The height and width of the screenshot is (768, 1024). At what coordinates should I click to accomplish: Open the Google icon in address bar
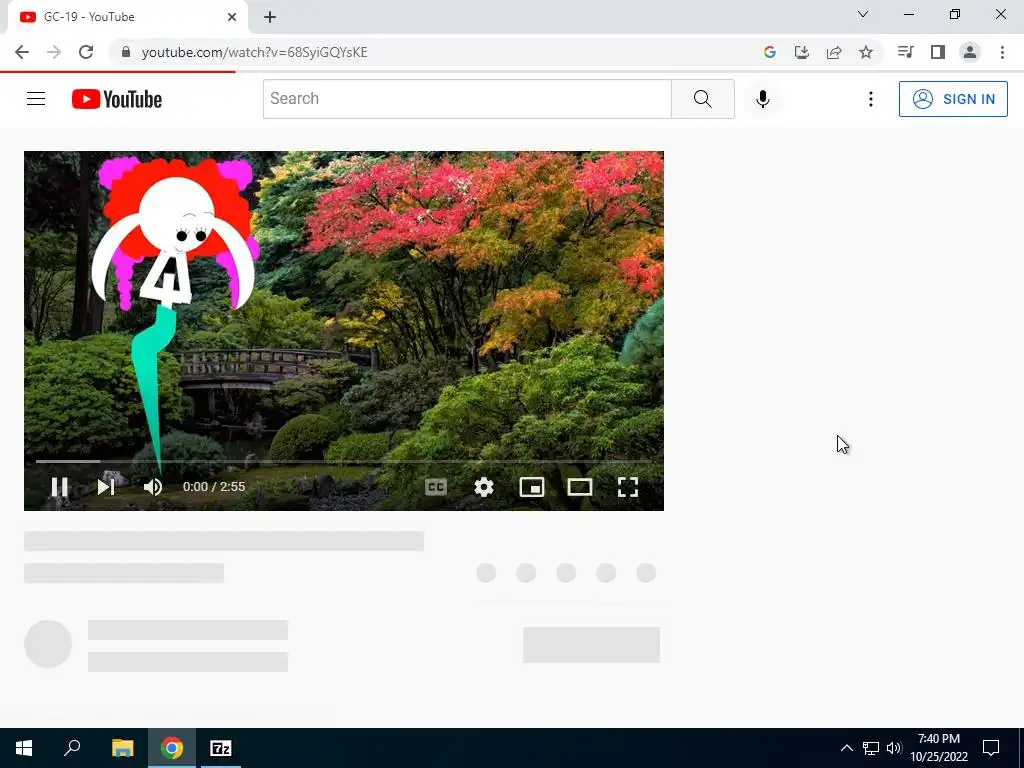tap(770, 52)
